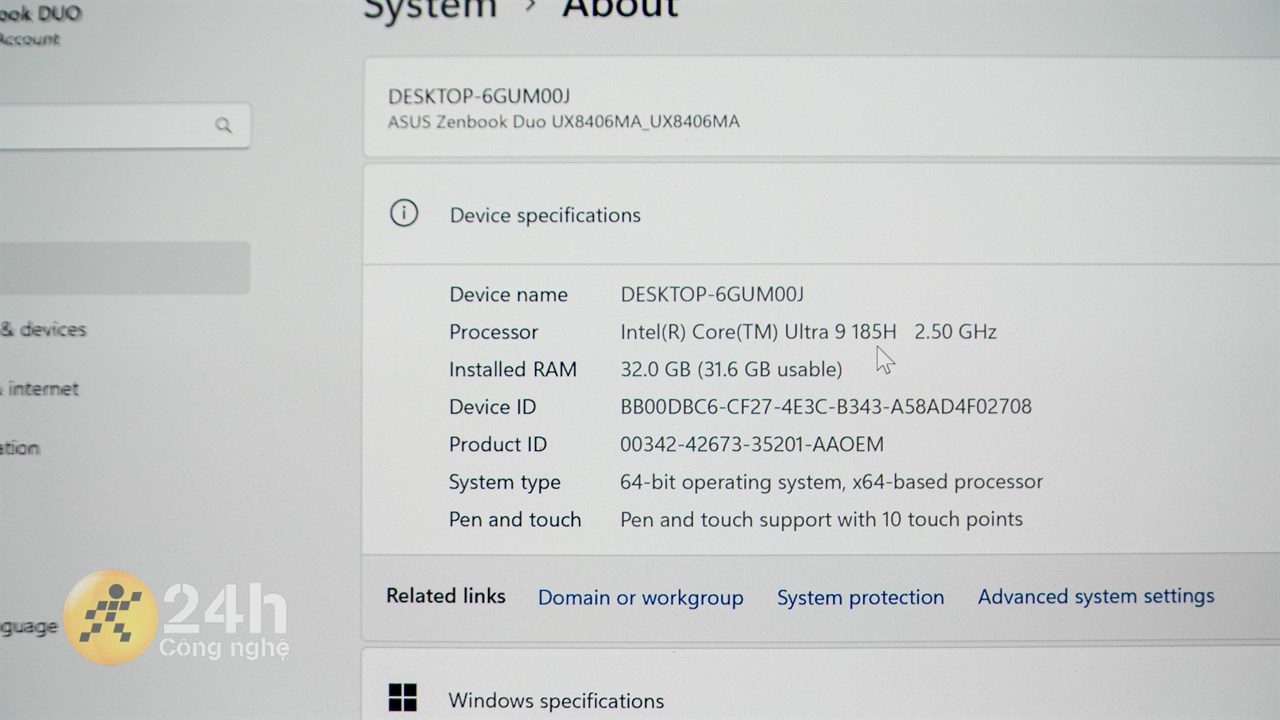The height and width of the screenshot is (720, 1280).
Task: Open the Domain or workgroup link
Action: [x=640, y=597]
